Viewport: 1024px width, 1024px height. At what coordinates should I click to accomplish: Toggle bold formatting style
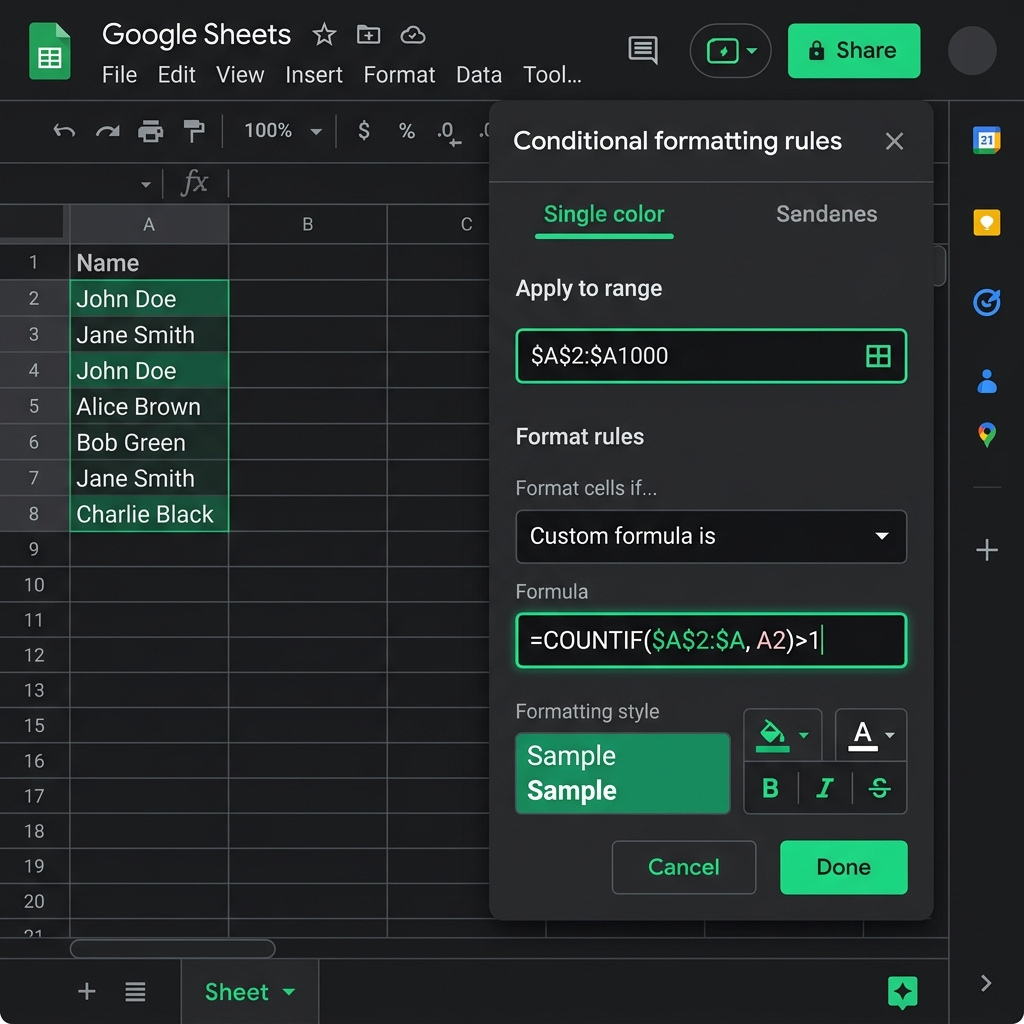(771, 788)
